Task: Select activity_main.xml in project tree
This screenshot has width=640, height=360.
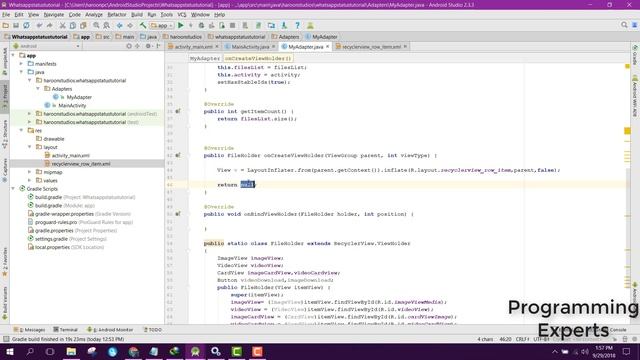Action: 70,155
